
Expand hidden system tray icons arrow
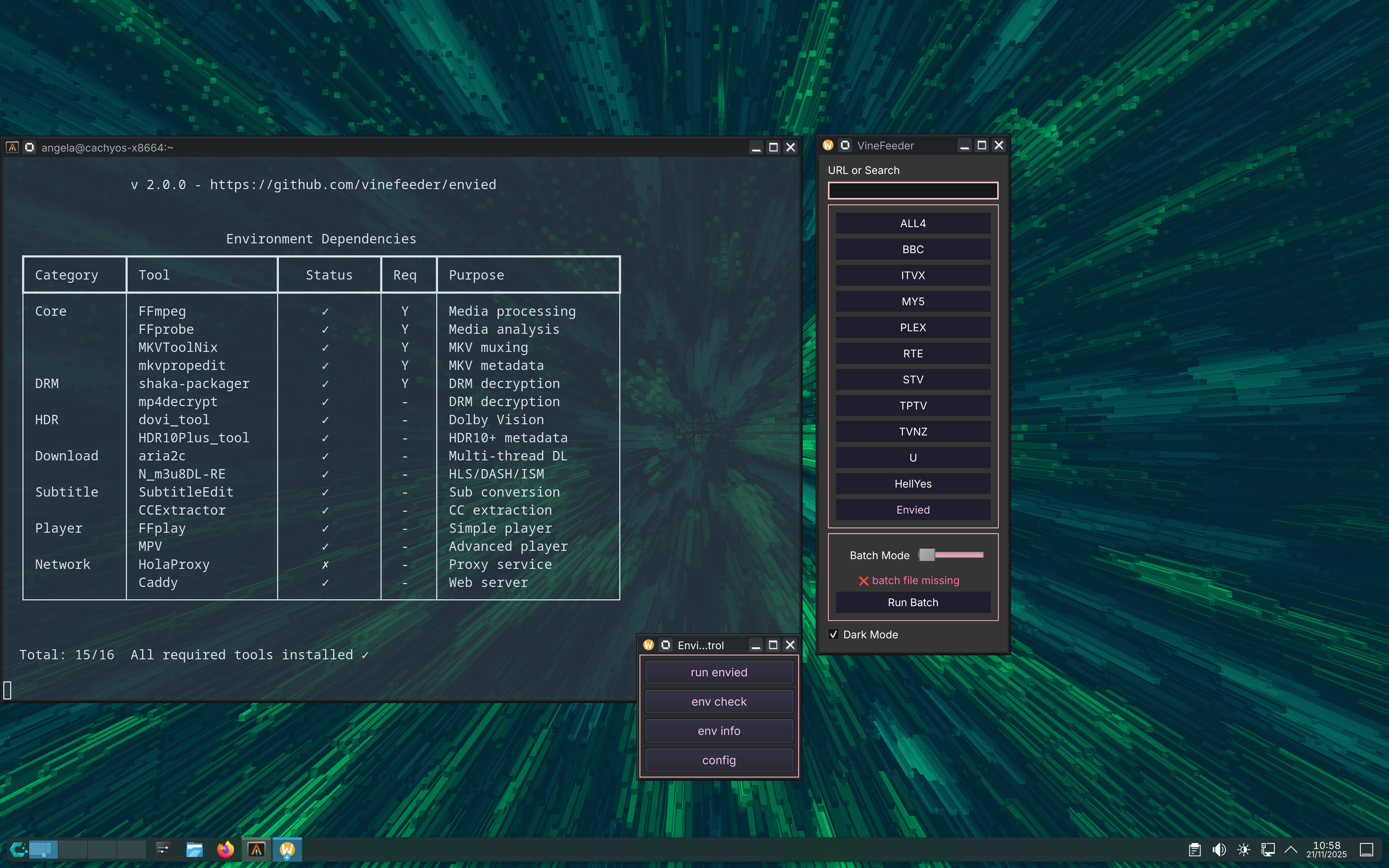[1291, 849]
